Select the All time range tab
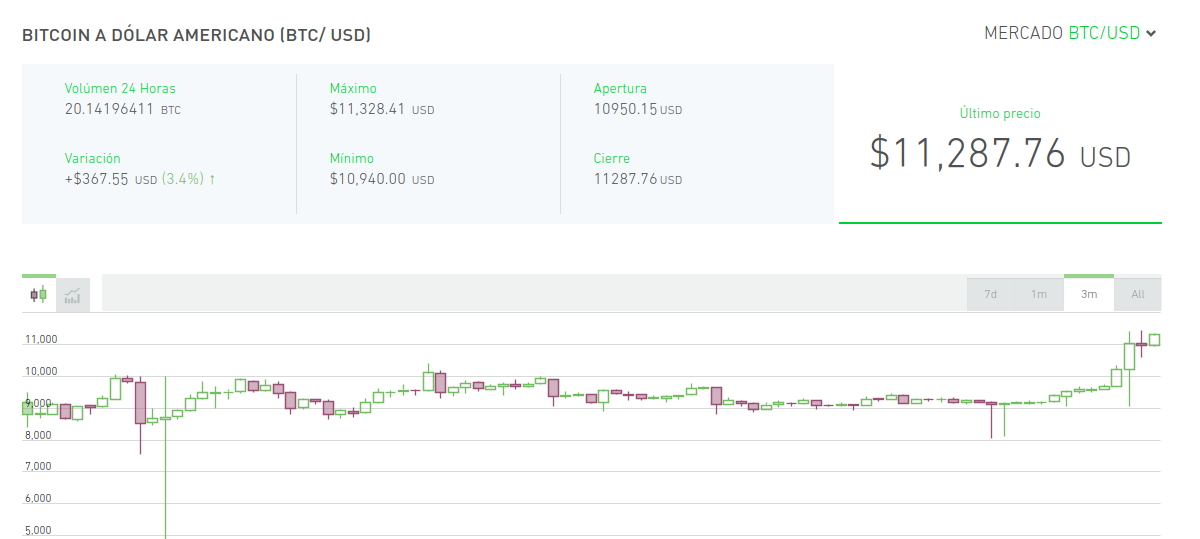 (1138, 294)
